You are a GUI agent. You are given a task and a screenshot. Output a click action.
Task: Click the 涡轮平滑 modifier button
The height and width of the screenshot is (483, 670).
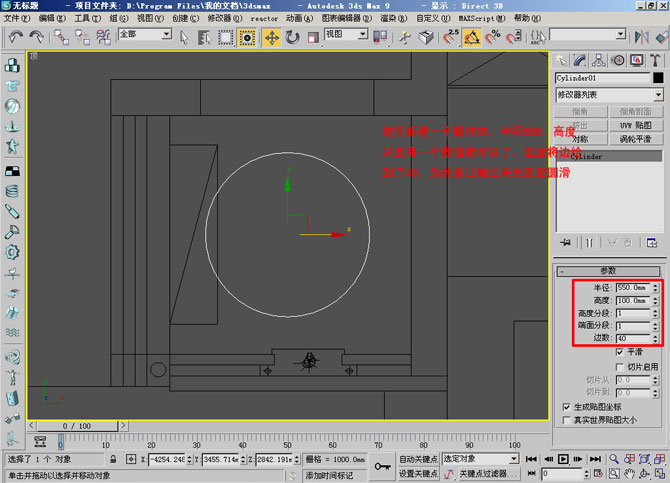(636, 139)
